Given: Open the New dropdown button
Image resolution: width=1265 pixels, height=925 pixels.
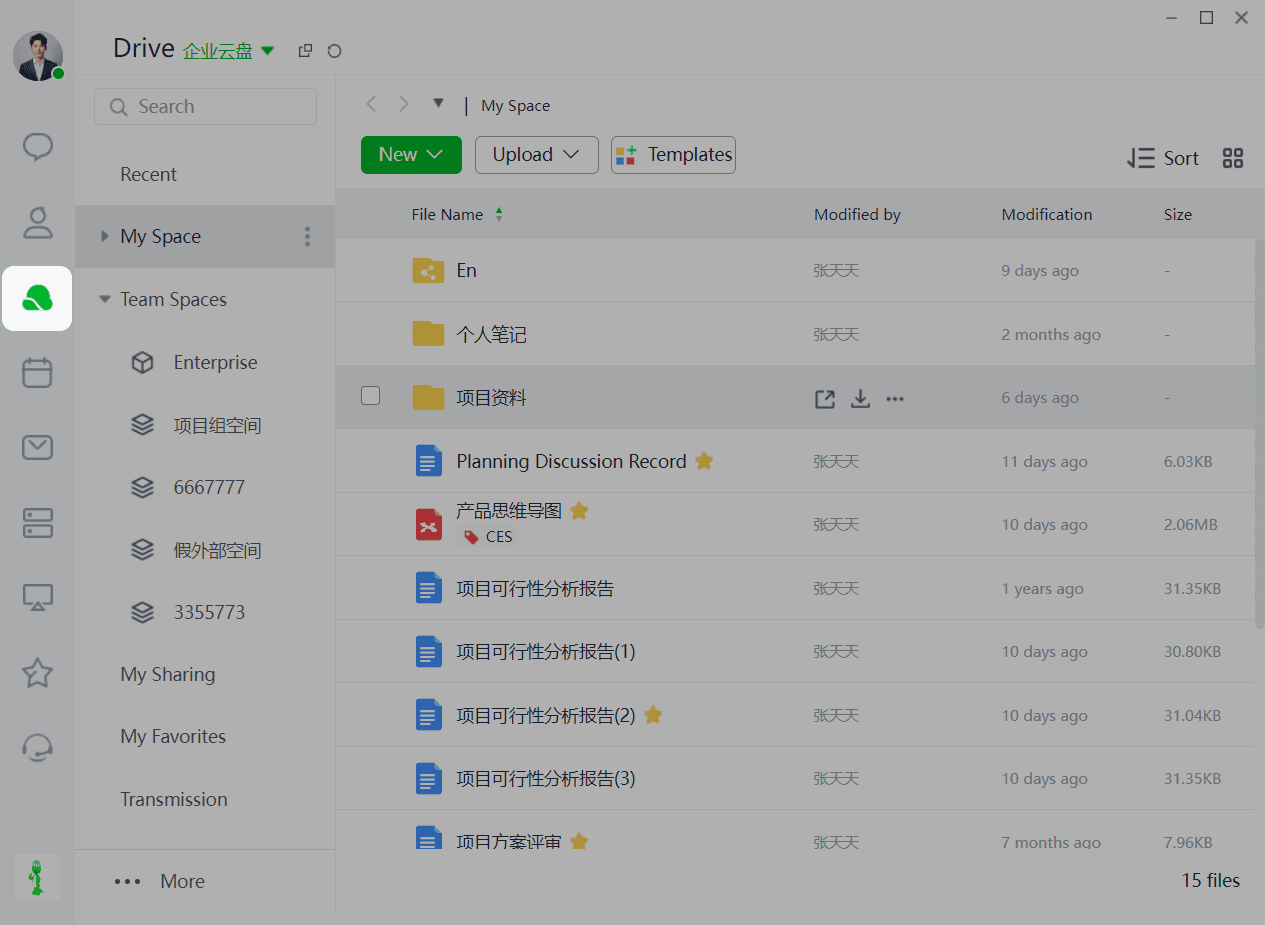Looking at the screenshot, I should [x=411, y=155].
